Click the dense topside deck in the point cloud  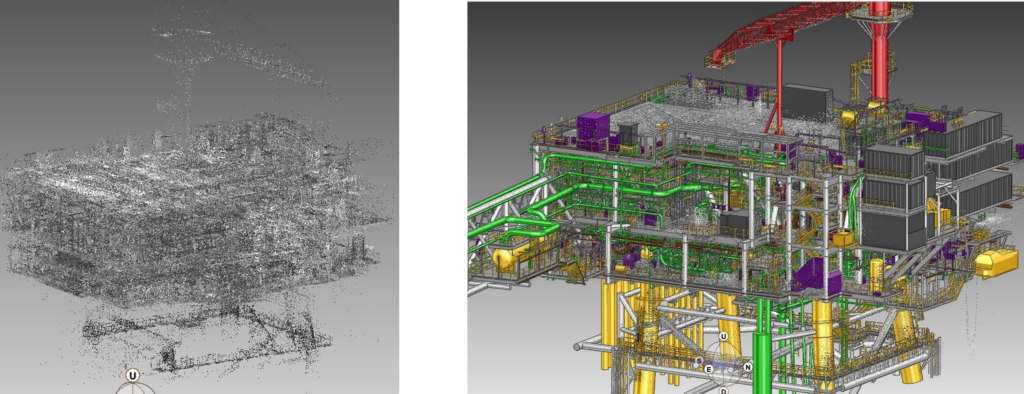pyautogui.click(x=189, y=209)
